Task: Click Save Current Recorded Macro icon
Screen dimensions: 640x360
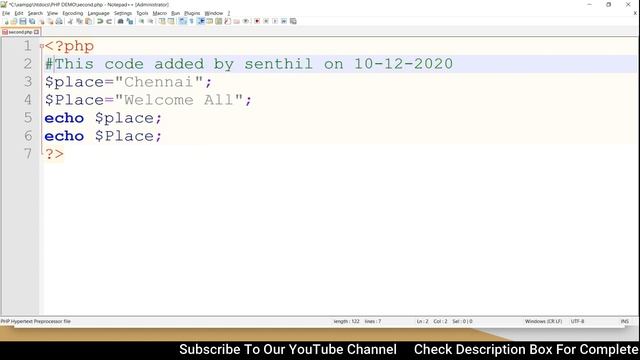Action: pos(293,21)
